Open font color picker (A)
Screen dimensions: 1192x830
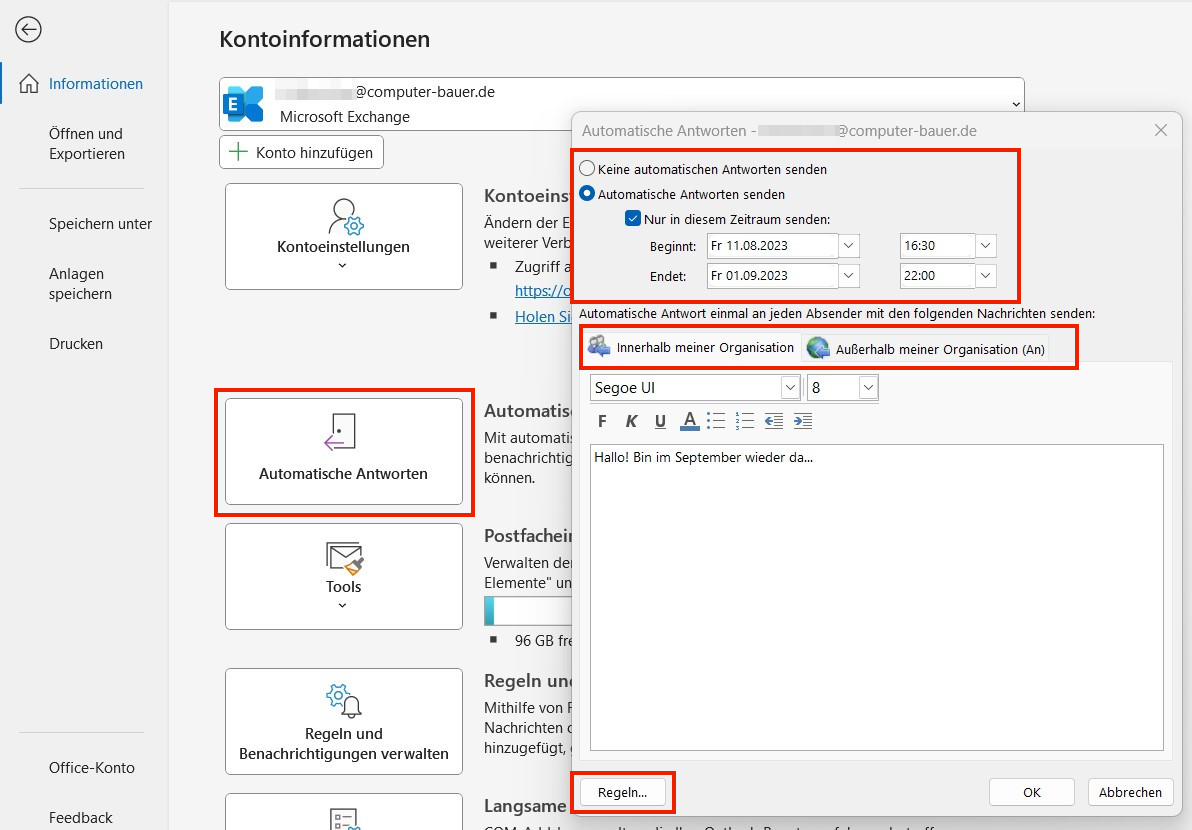[x=690, y=421]
